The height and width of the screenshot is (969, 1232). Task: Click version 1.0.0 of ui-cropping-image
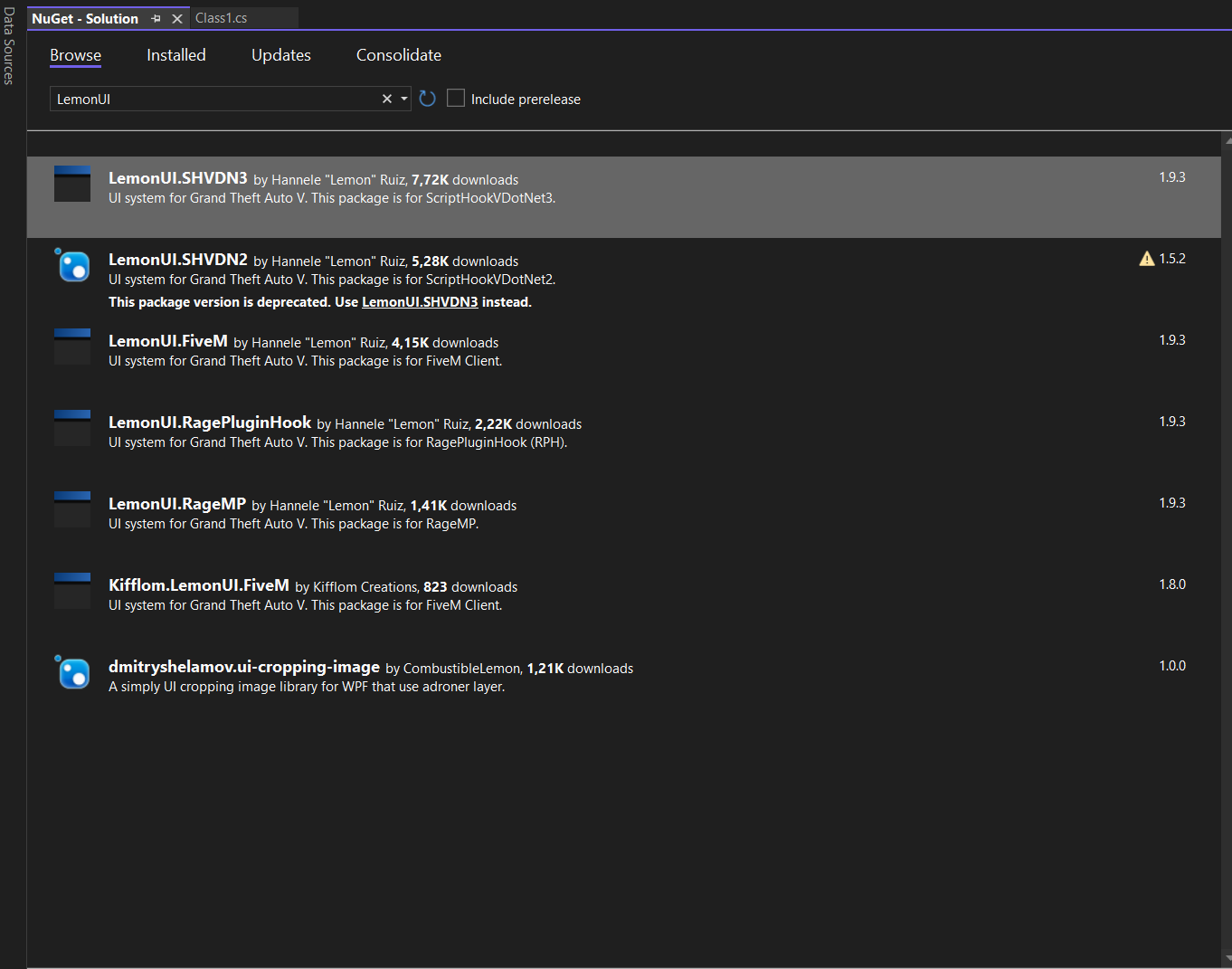tap(1172, 666)
